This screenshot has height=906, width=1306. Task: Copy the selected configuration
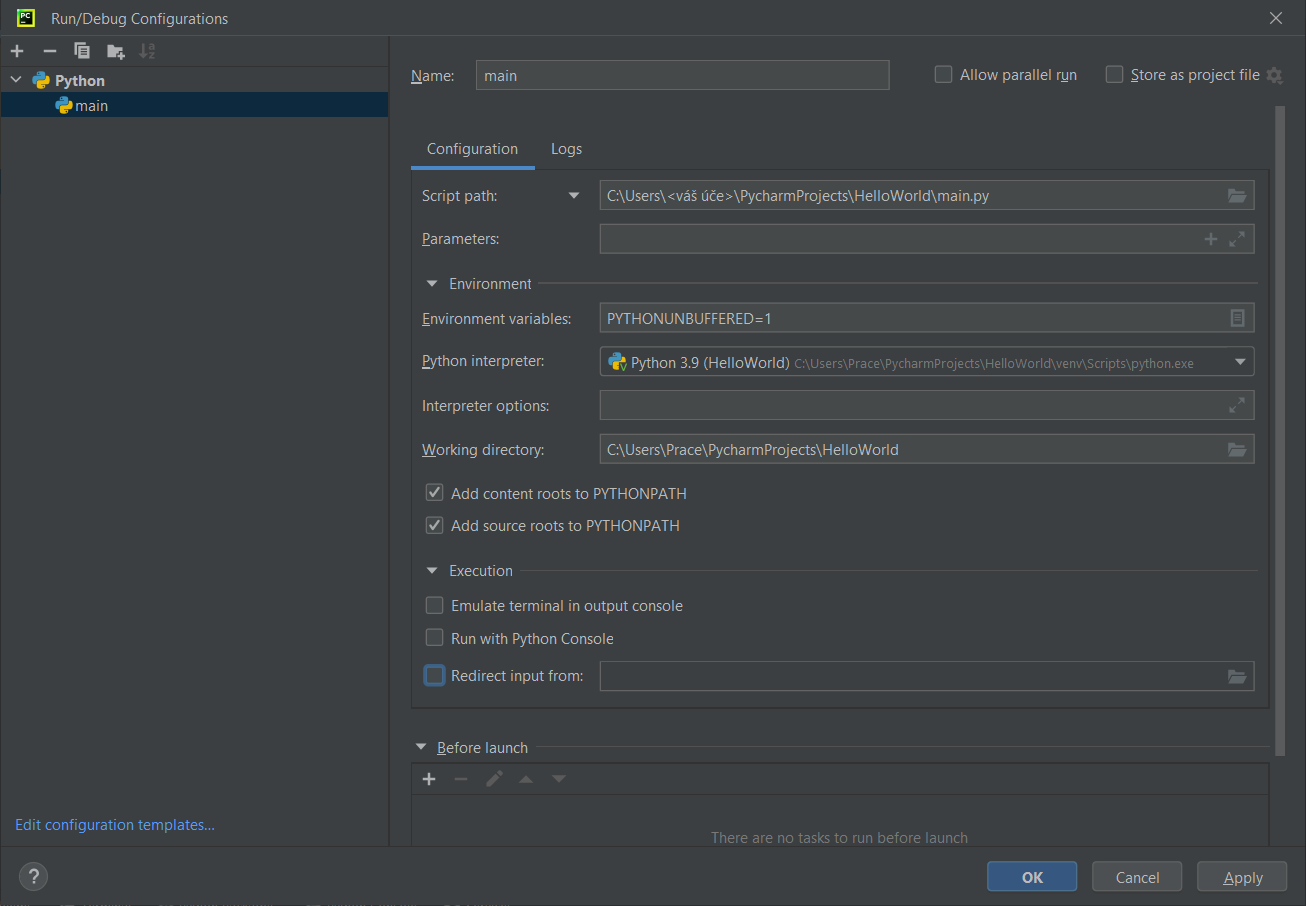tap(82, 51)
